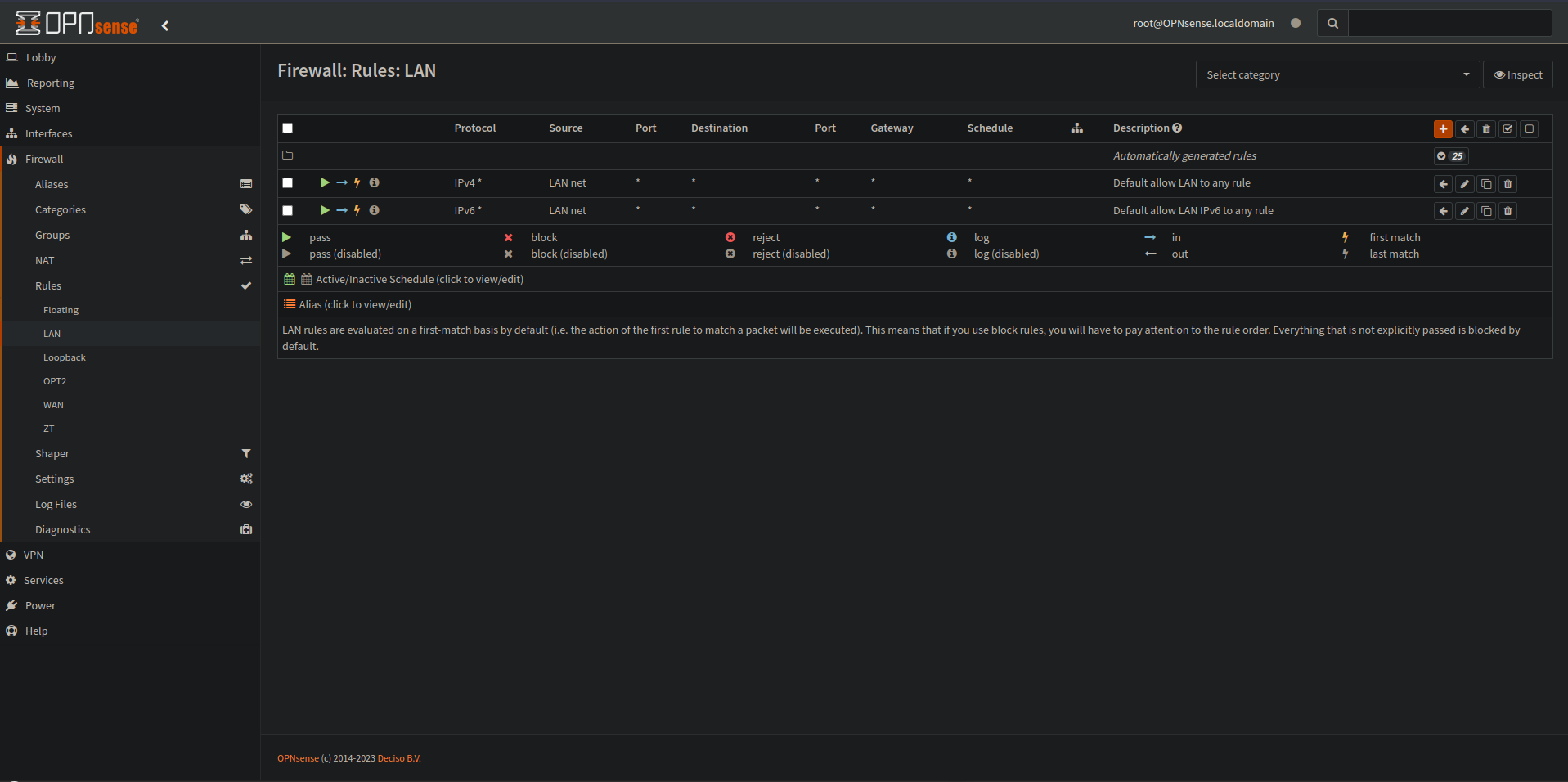The image size is (1568, 782).
Task: Check the box for the IPv6 LAN rule
Action: [x=288, y=210]
